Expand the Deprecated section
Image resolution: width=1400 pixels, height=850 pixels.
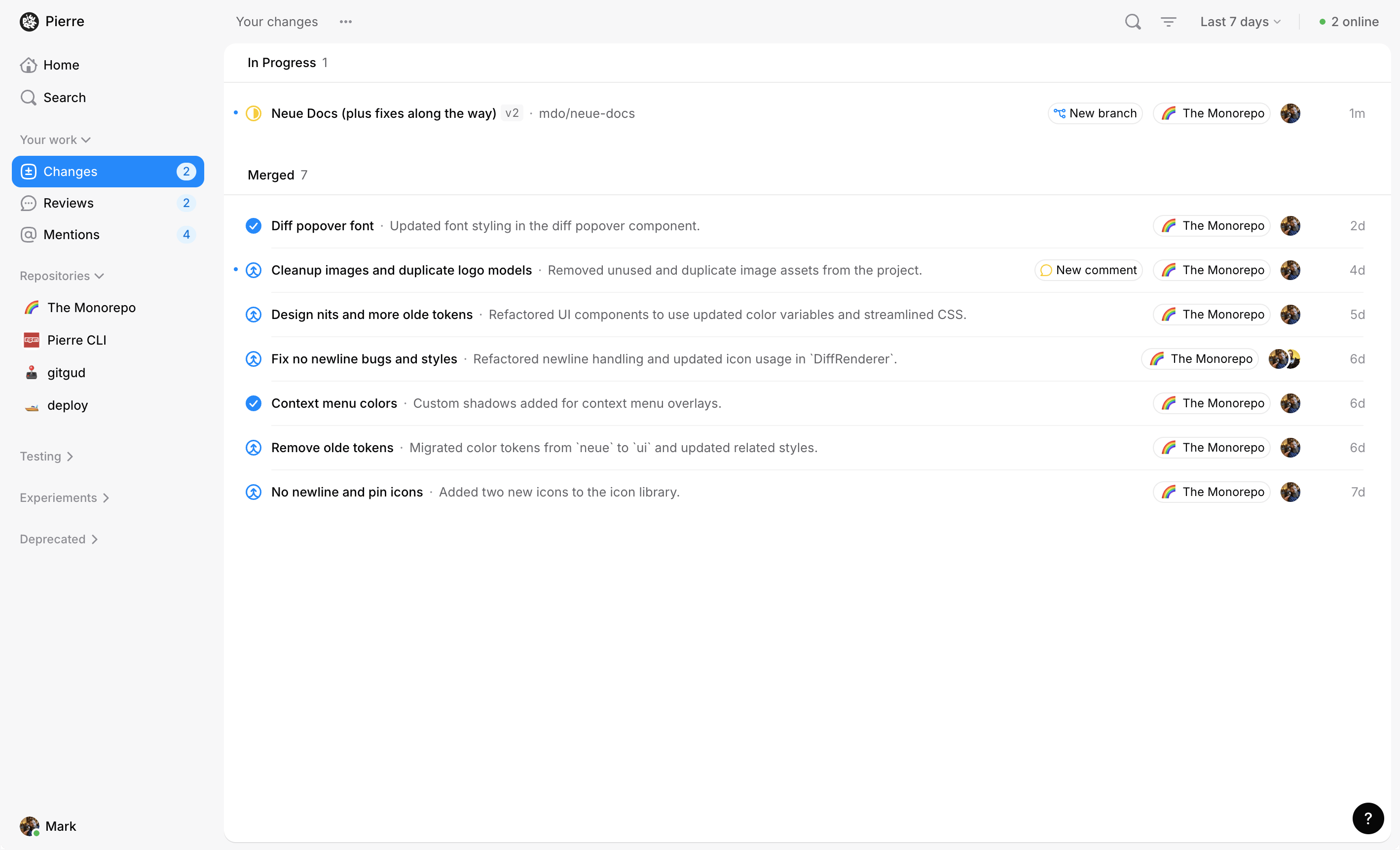point(59,539)
